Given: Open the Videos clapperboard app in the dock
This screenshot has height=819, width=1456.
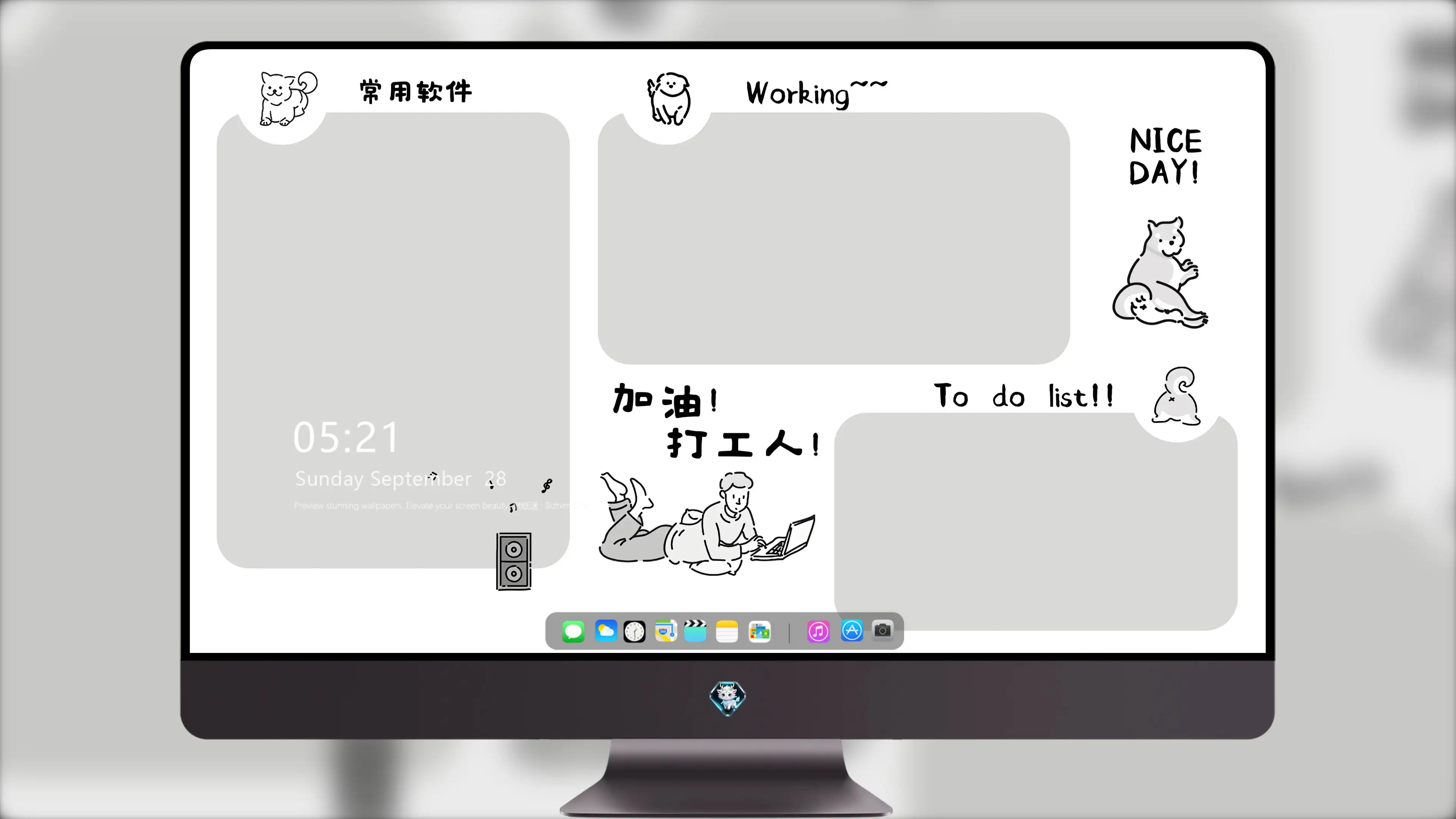Looking at the screenshot, I should click(695, 631).
